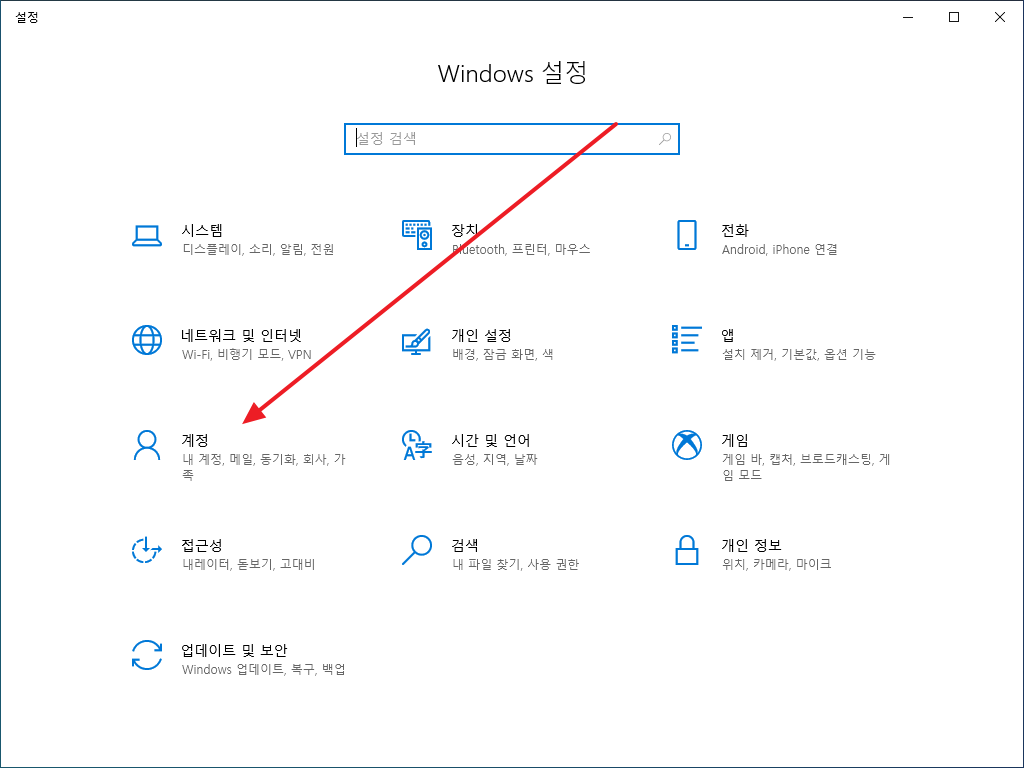This screenshot has height=768, width=1024.
Task: Open the 시스템 laptop icon
Action: [x=147, y=236]
